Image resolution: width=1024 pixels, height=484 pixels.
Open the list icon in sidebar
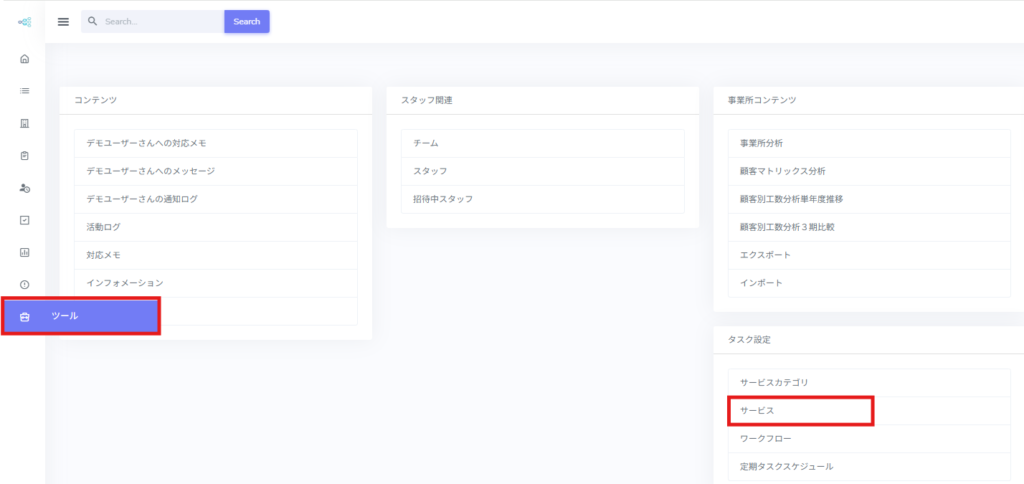25,91
